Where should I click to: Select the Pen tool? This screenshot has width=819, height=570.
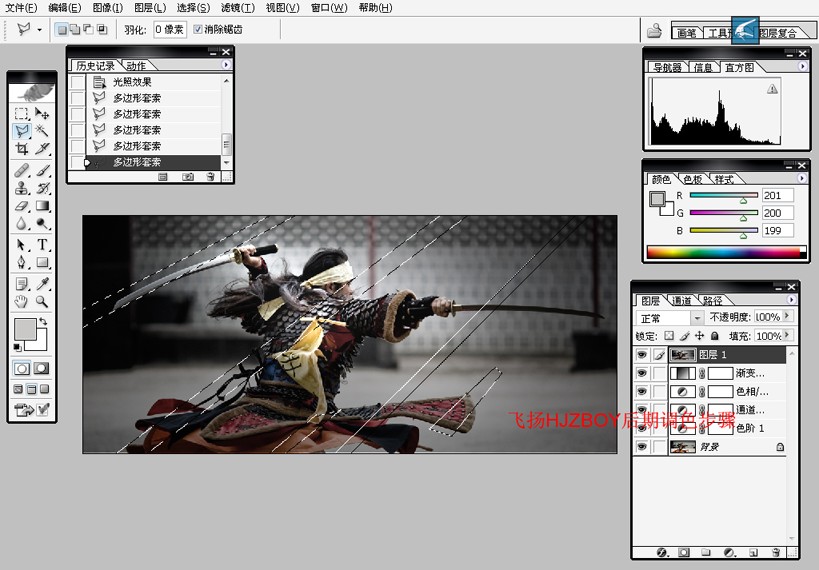point(21,262)
